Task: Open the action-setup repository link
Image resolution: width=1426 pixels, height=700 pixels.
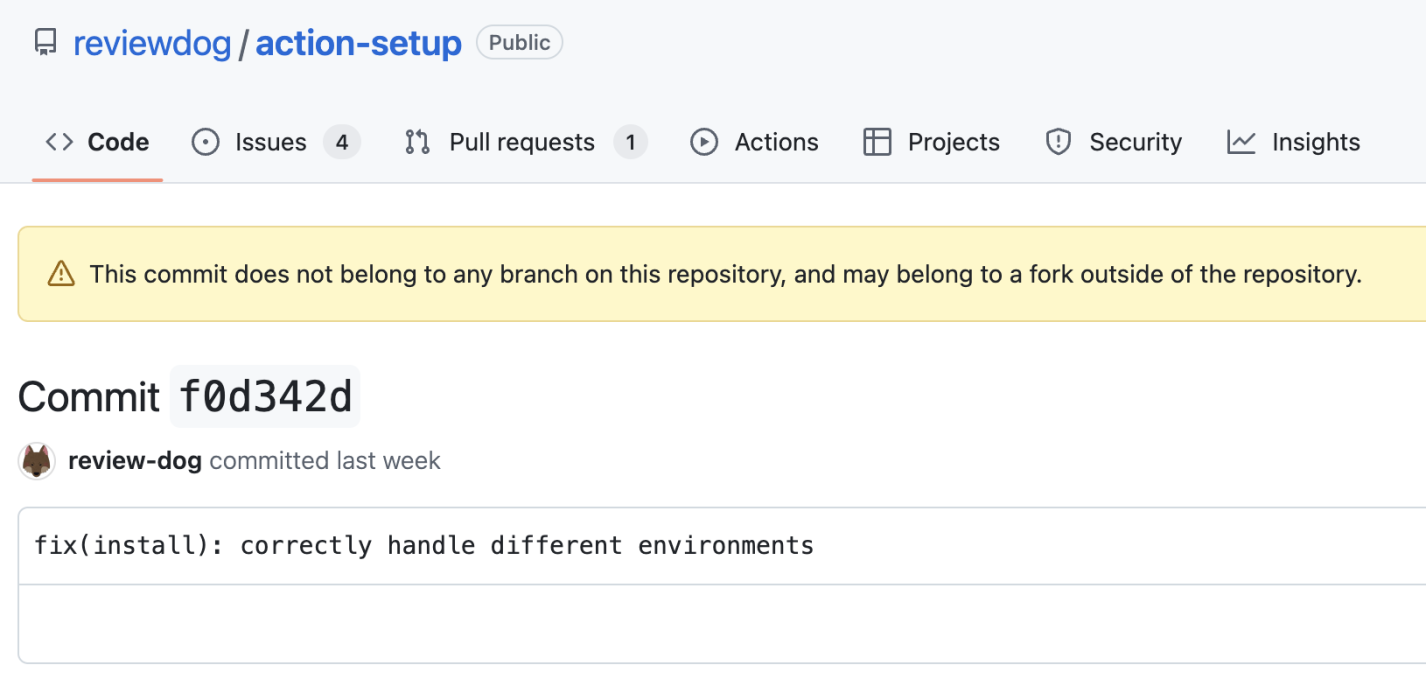Action: coord(358,42)
